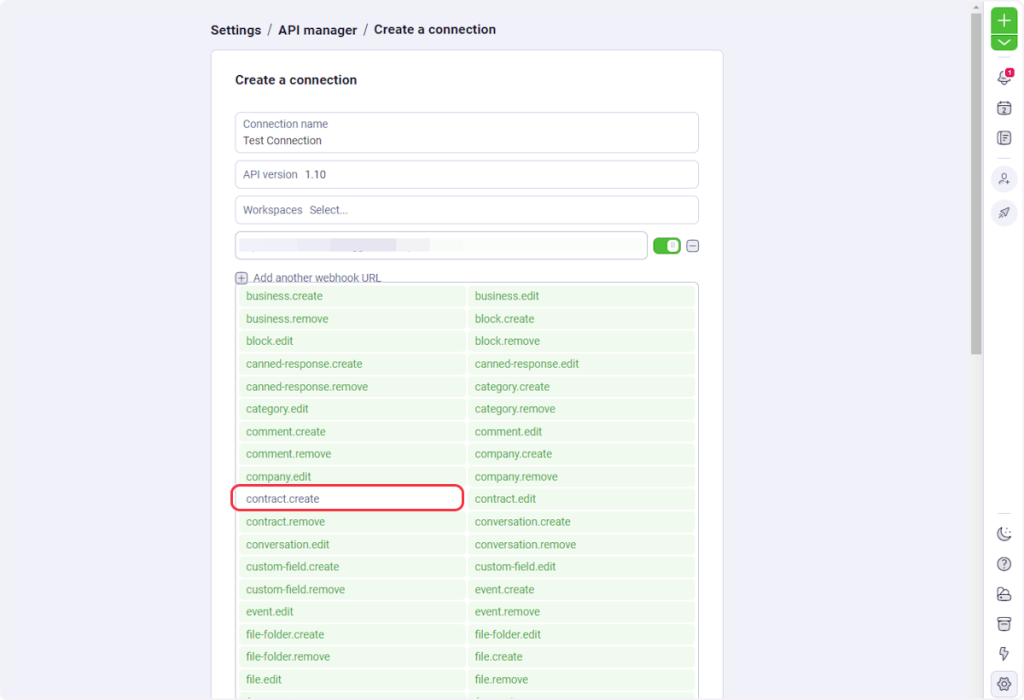Screen dimensions: 1024x700
Task: Open the calendar icon in sidebar
Action: coord(1004,108)
